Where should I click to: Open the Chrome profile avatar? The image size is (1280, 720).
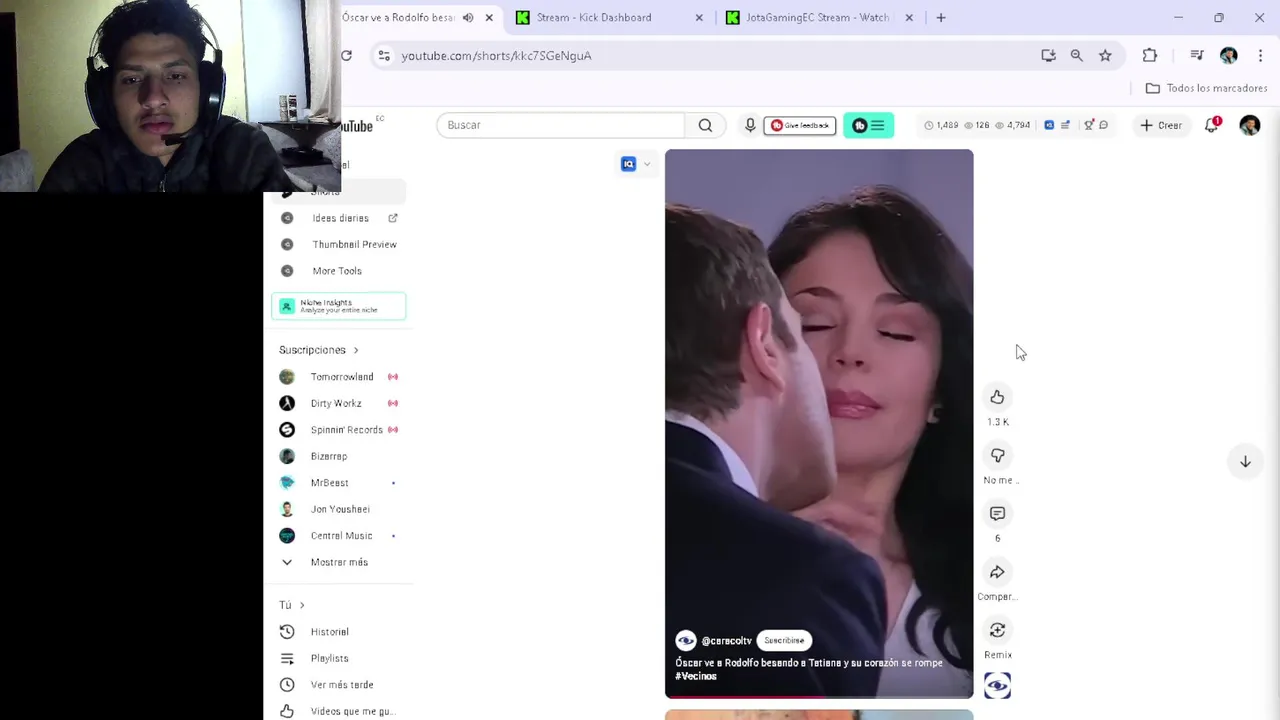[1229, 56]
